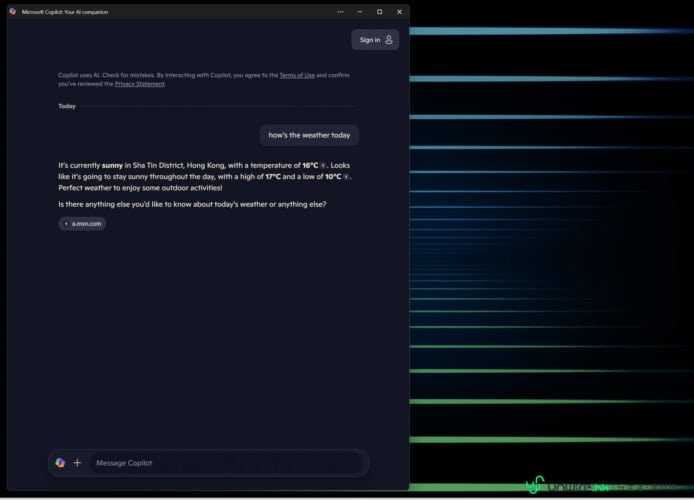Image resolution: width=694 pixels, height=500 pixels.
Task: Click the "how's the weather today" message bubble
Action: click(309, 135)
